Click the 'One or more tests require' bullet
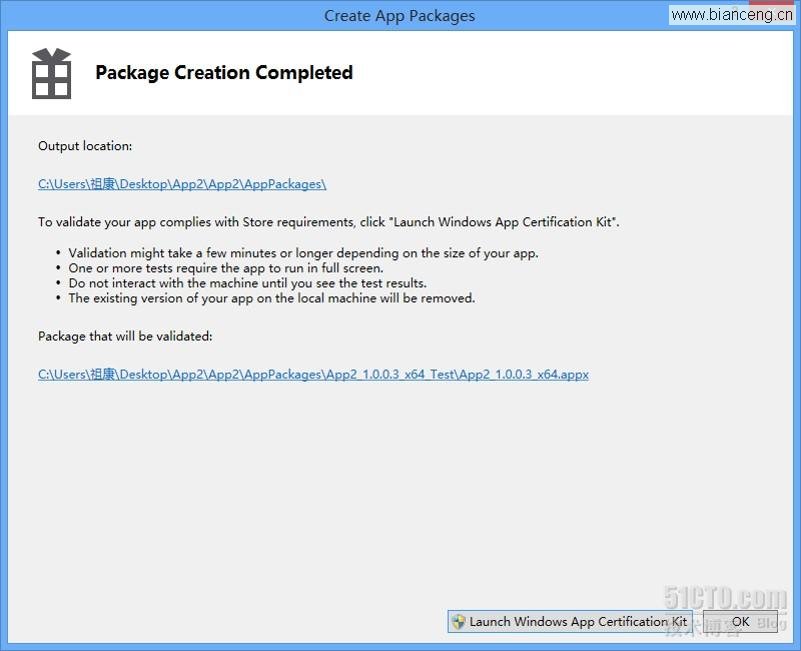This screenshot has width=801, height=651. pos(226,268)
